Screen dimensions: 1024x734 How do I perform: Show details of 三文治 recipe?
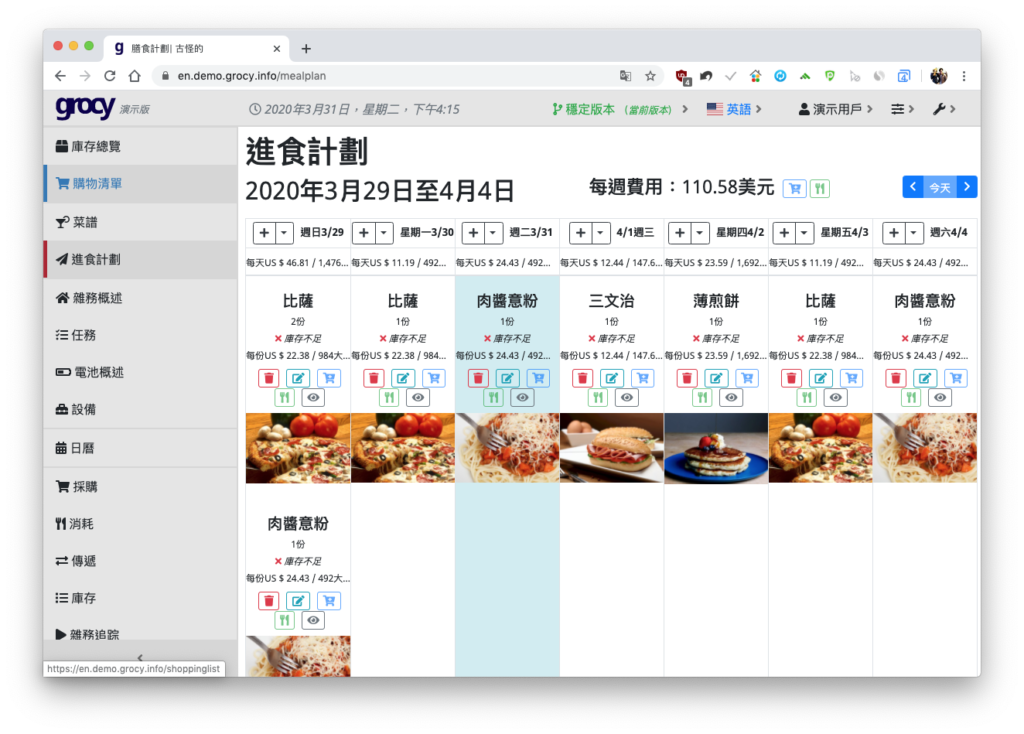[x=627, y=397]
